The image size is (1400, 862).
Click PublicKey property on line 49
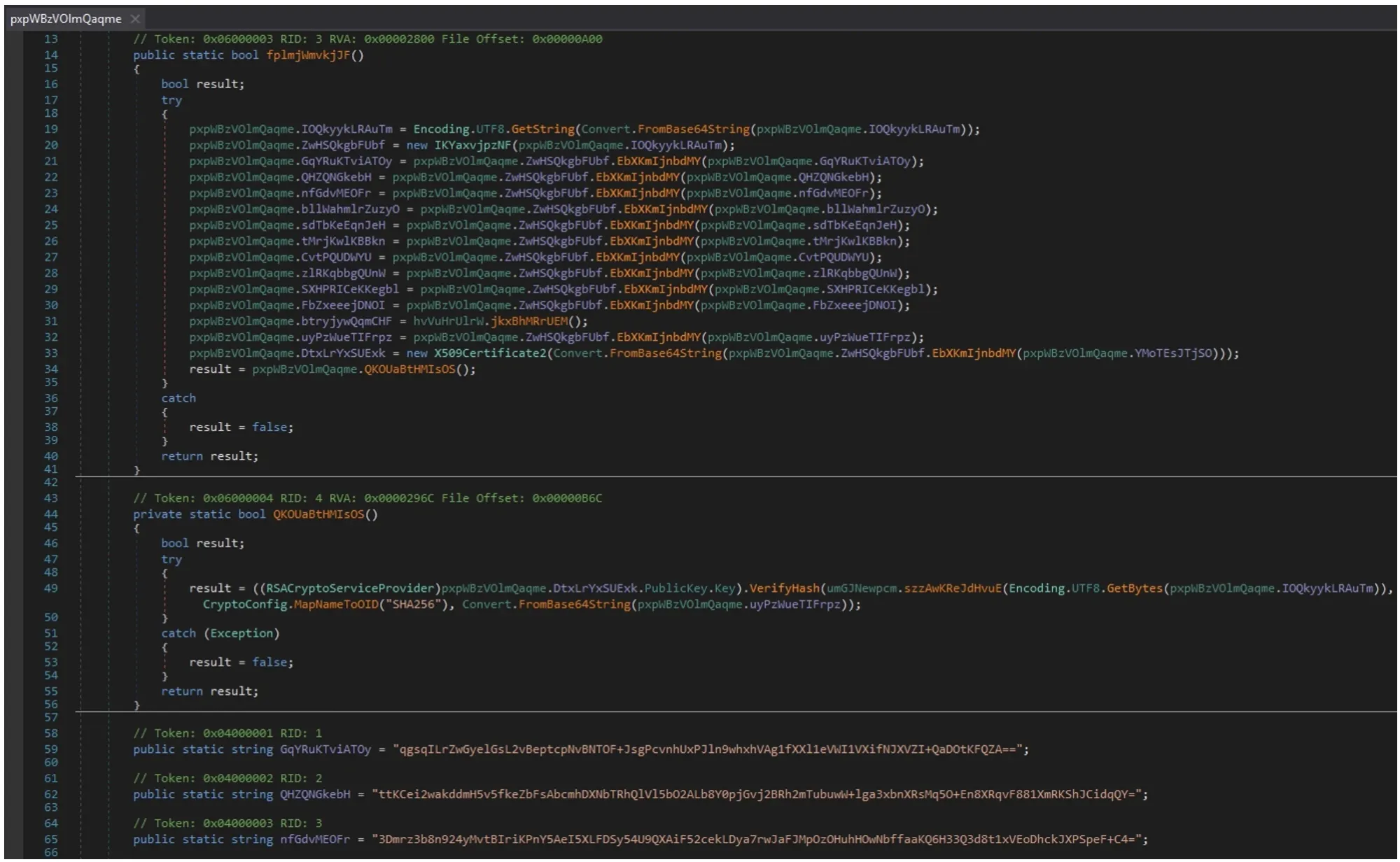point(675,588)
